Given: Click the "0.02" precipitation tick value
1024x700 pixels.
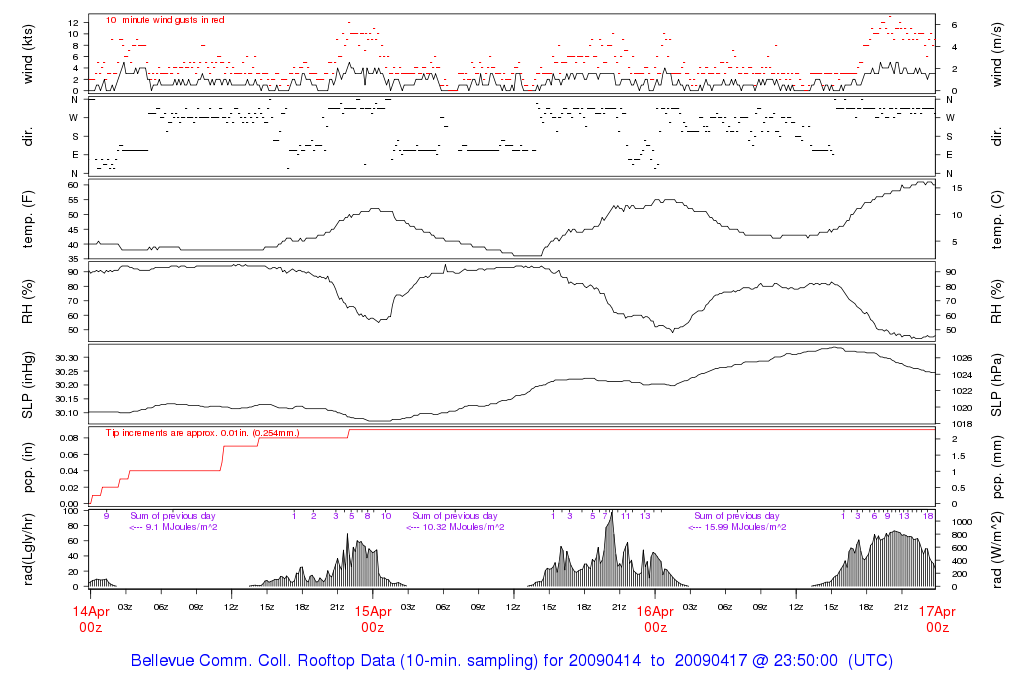Looking at the screenshot, I should click(69, 488).
